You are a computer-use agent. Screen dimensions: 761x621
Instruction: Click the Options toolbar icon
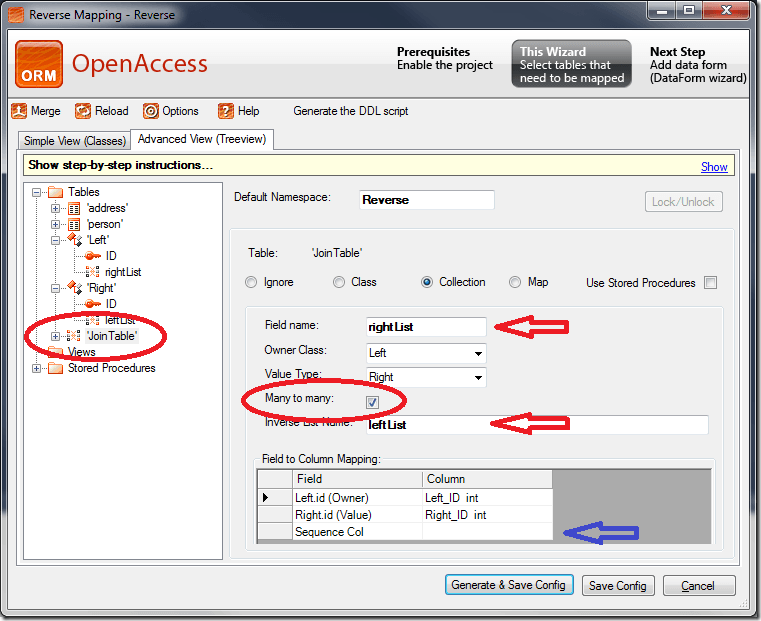150,111
